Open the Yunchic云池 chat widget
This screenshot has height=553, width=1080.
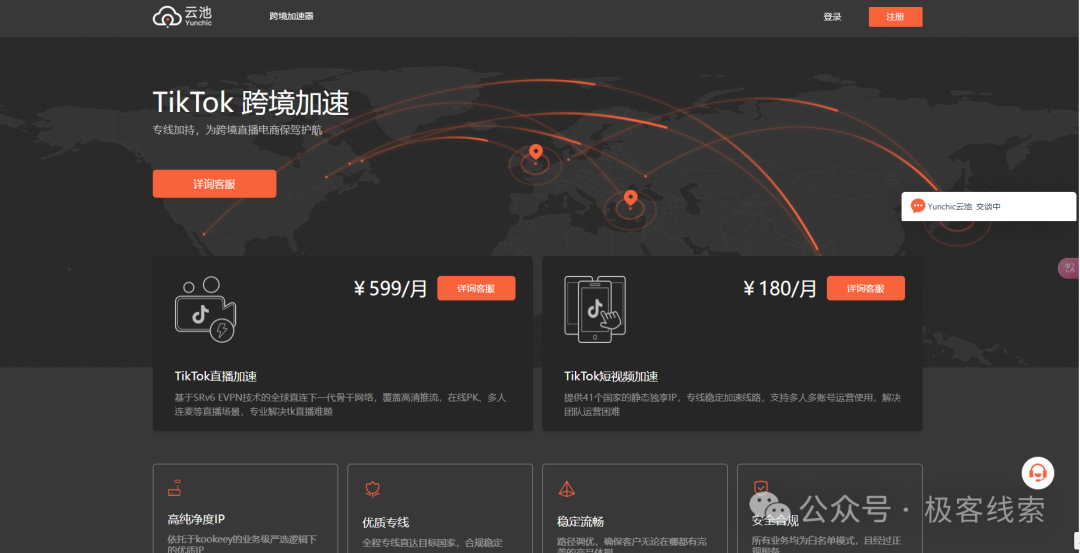(x=988, y=207)
